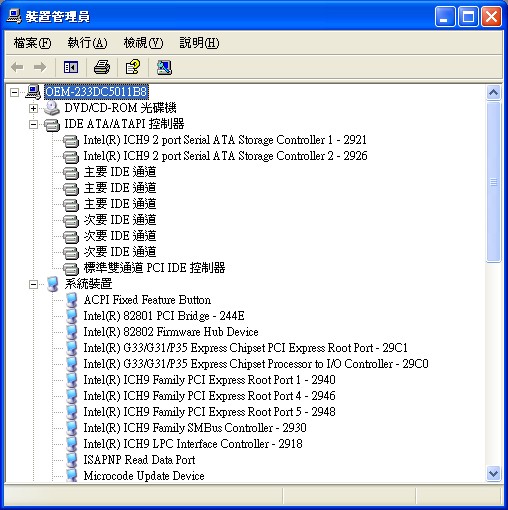Click the forward arrow in toolbar
508x510 pixels.
[x=40, y=67]
